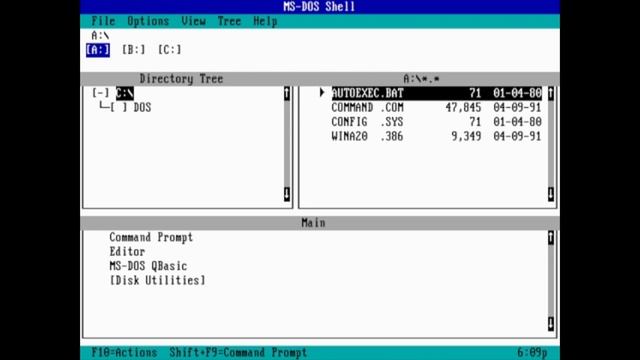Image resolution: width=640 pixels, height=360 pixels.
Task: Click the 47,845 size value
Action: (x=463, y=107)
